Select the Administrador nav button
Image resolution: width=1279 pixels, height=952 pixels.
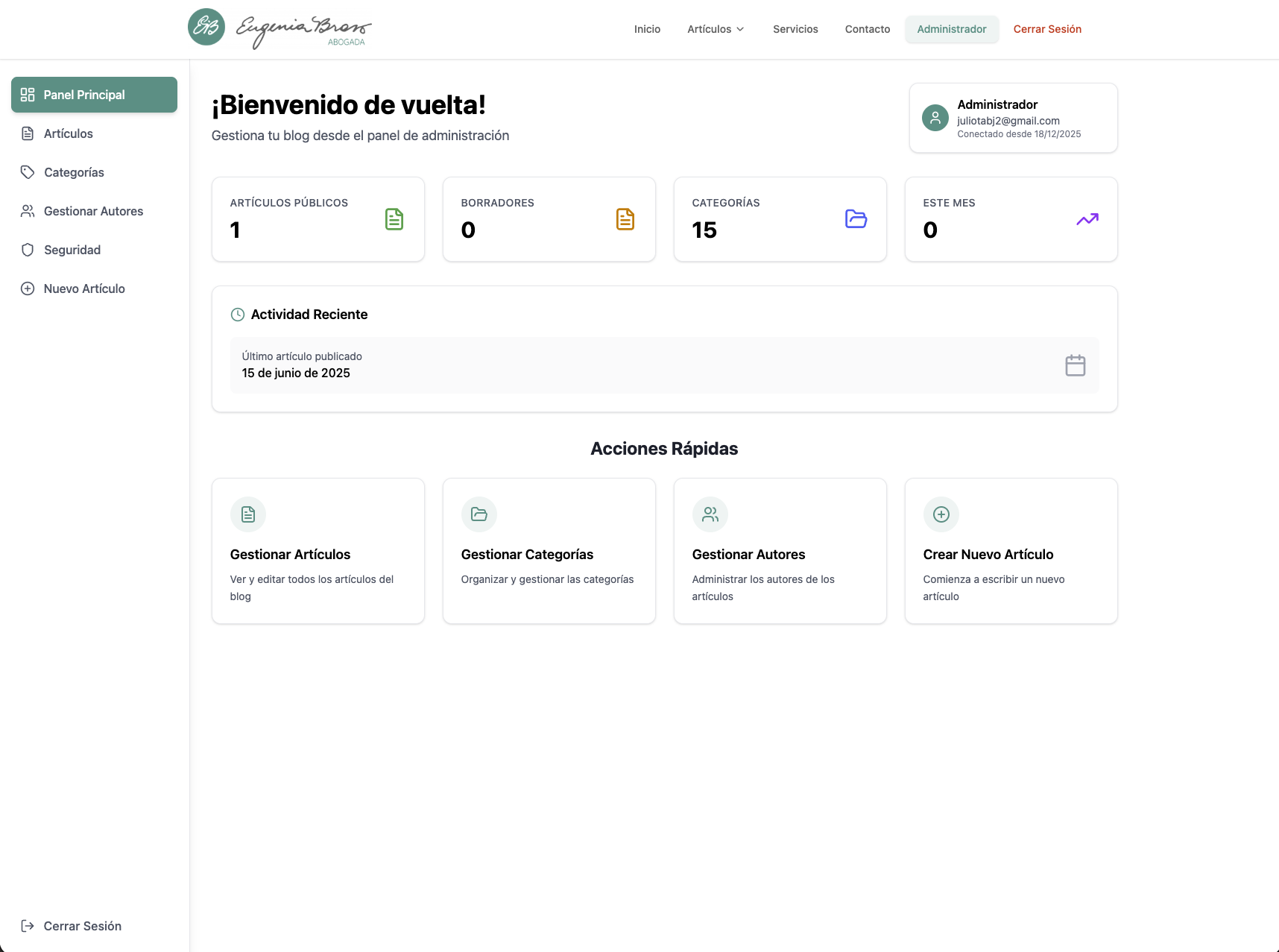(x=952, y=29)
